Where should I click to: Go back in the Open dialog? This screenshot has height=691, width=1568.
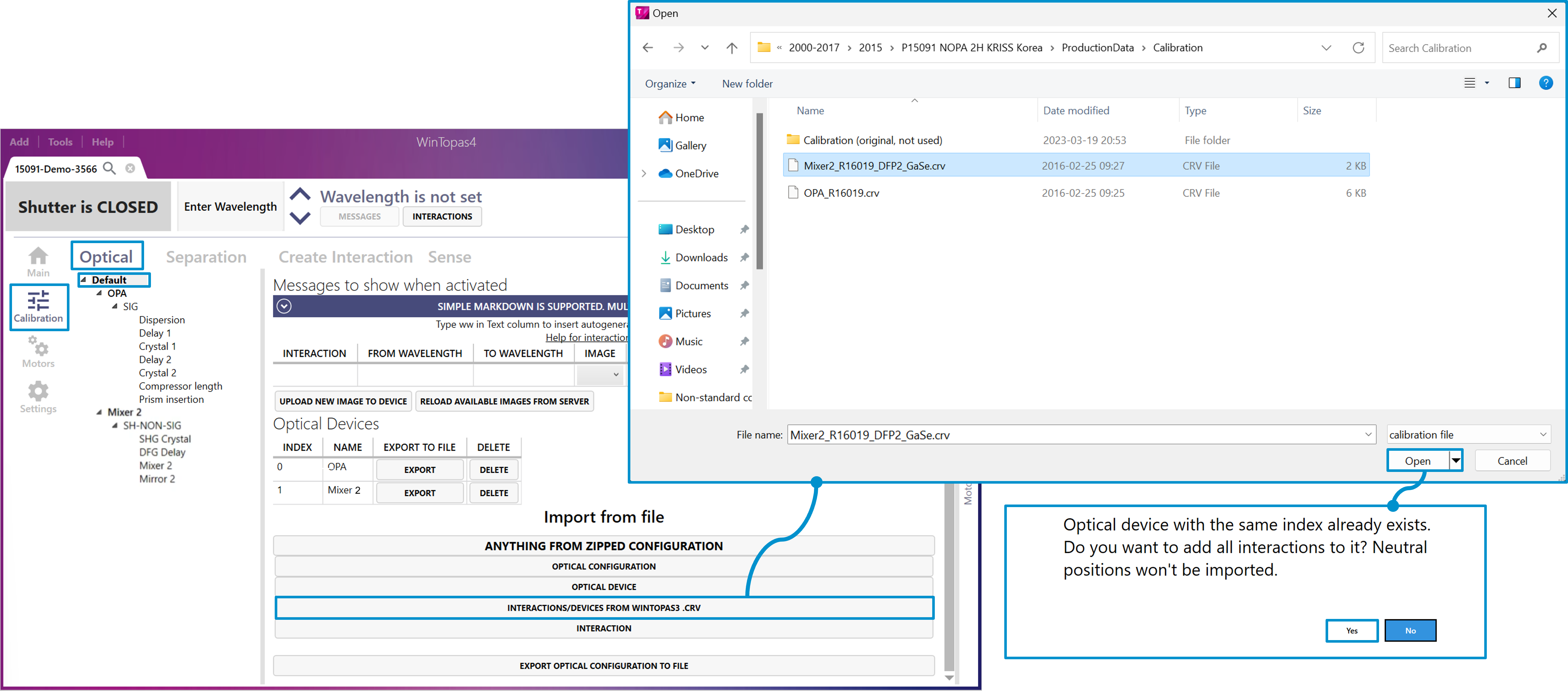pos(648,47)
